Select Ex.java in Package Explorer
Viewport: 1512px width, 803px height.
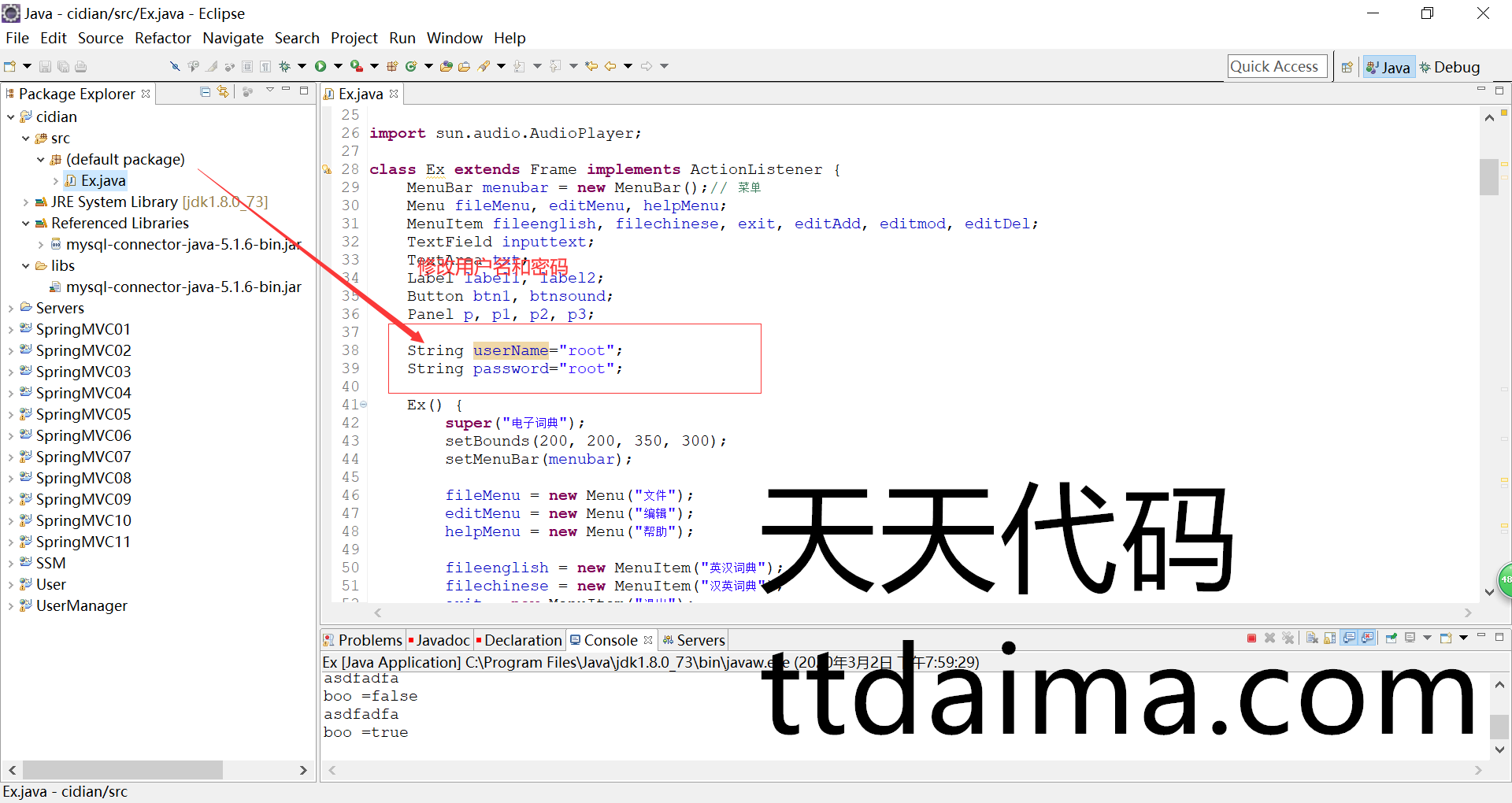(x=103, y=181)
